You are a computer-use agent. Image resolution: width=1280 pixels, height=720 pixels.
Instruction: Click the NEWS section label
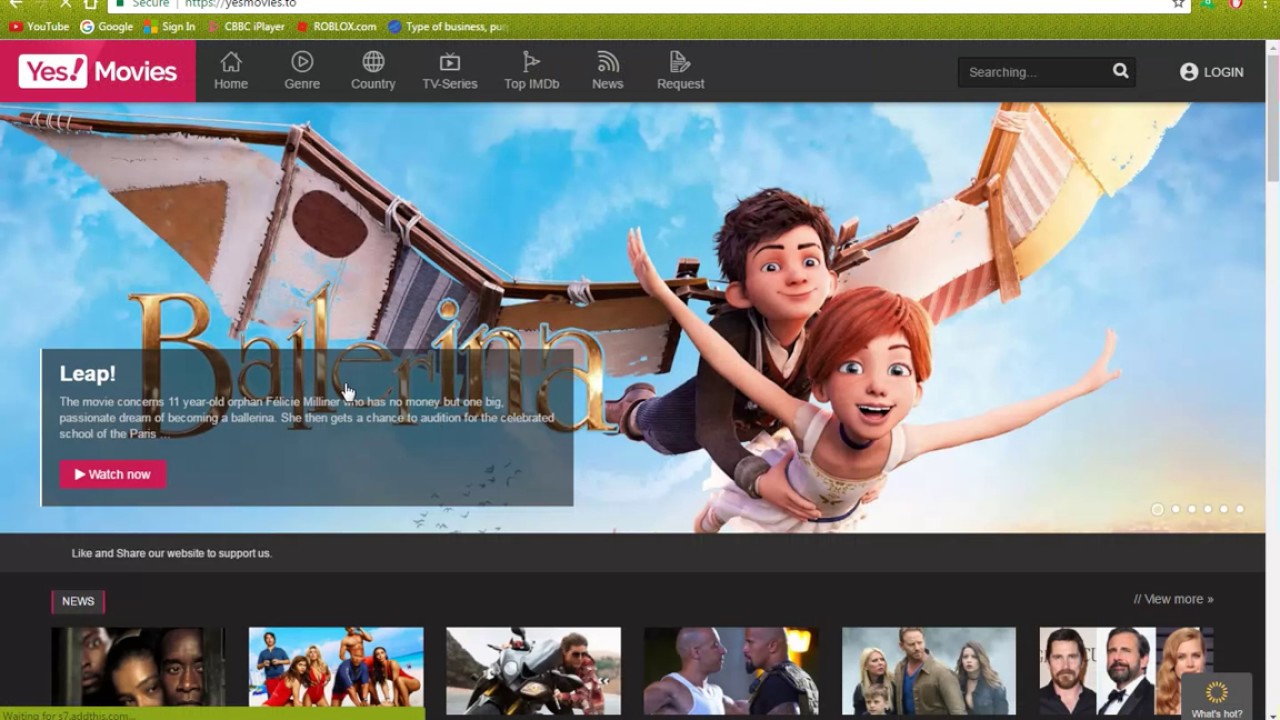point(78,601)
